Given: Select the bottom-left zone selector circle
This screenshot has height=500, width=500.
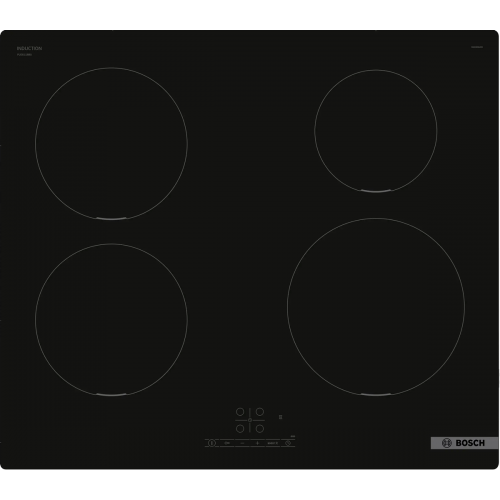Looking at the screenshot, I should pos(240,428).
